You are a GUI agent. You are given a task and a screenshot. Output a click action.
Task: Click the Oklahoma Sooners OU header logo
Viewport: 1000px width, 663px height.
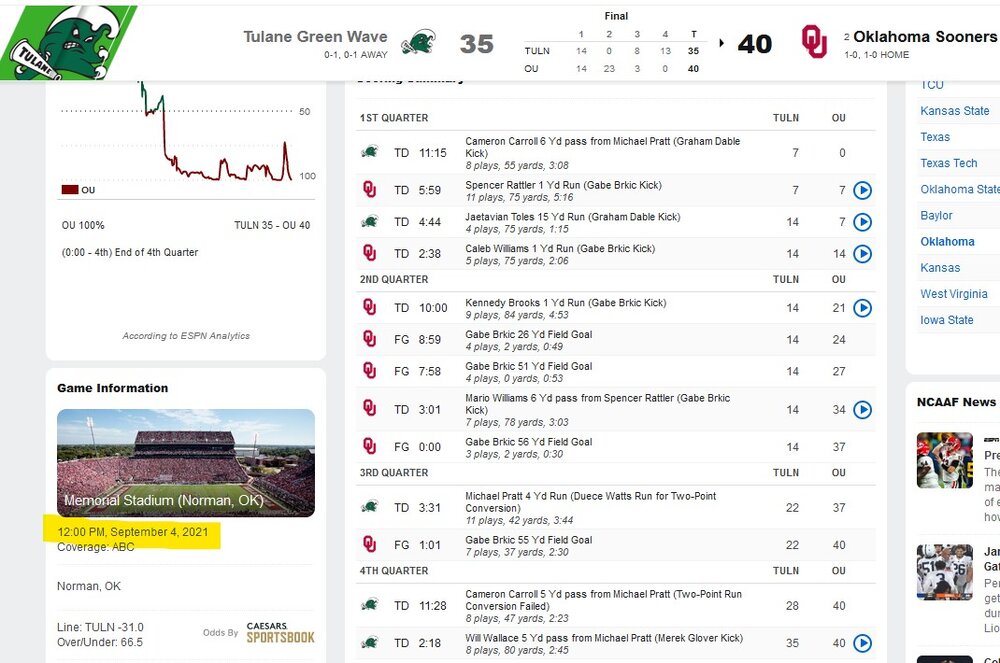click(x=814, y=42)
